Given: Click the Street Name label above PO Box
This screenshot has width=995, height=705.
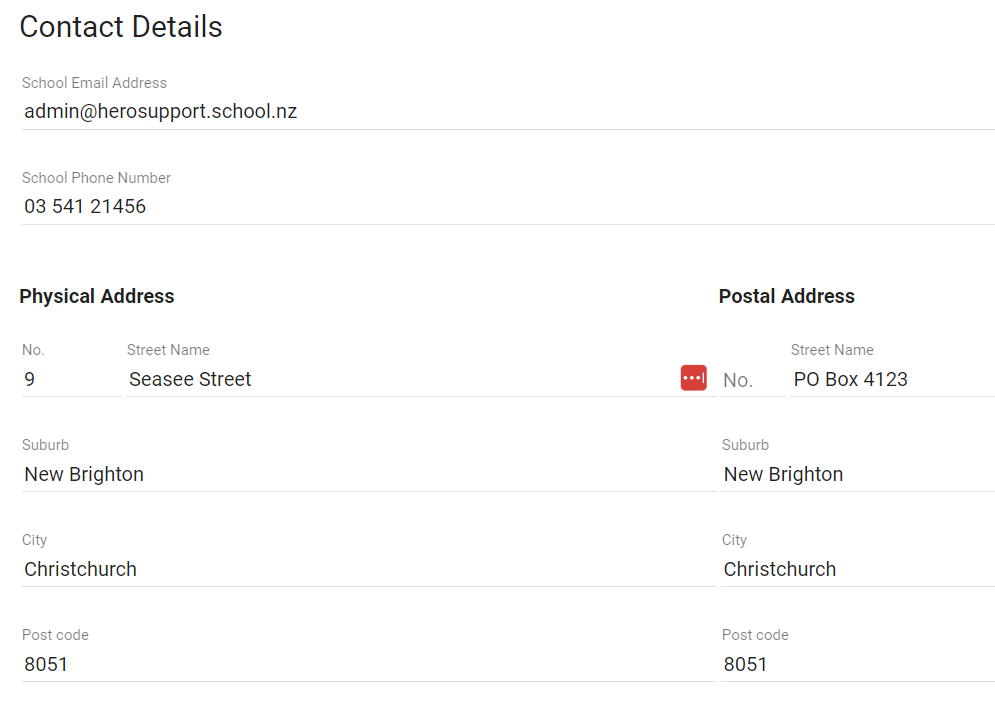Looking at the screenshot, I should pos(832,350).
